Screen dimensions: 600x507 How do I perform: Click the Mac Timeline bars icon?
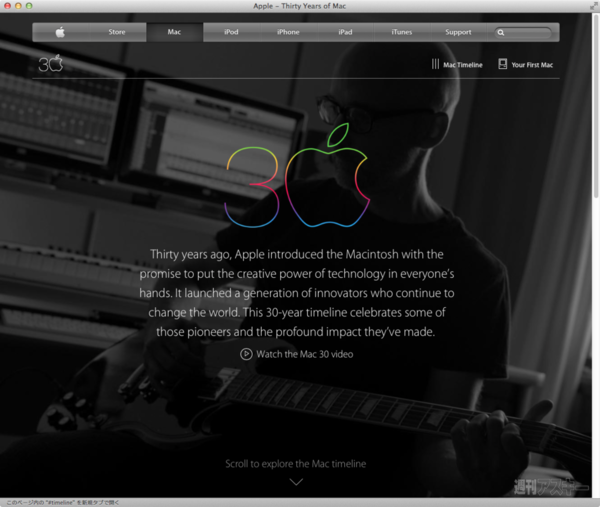(x=435, y=64)
